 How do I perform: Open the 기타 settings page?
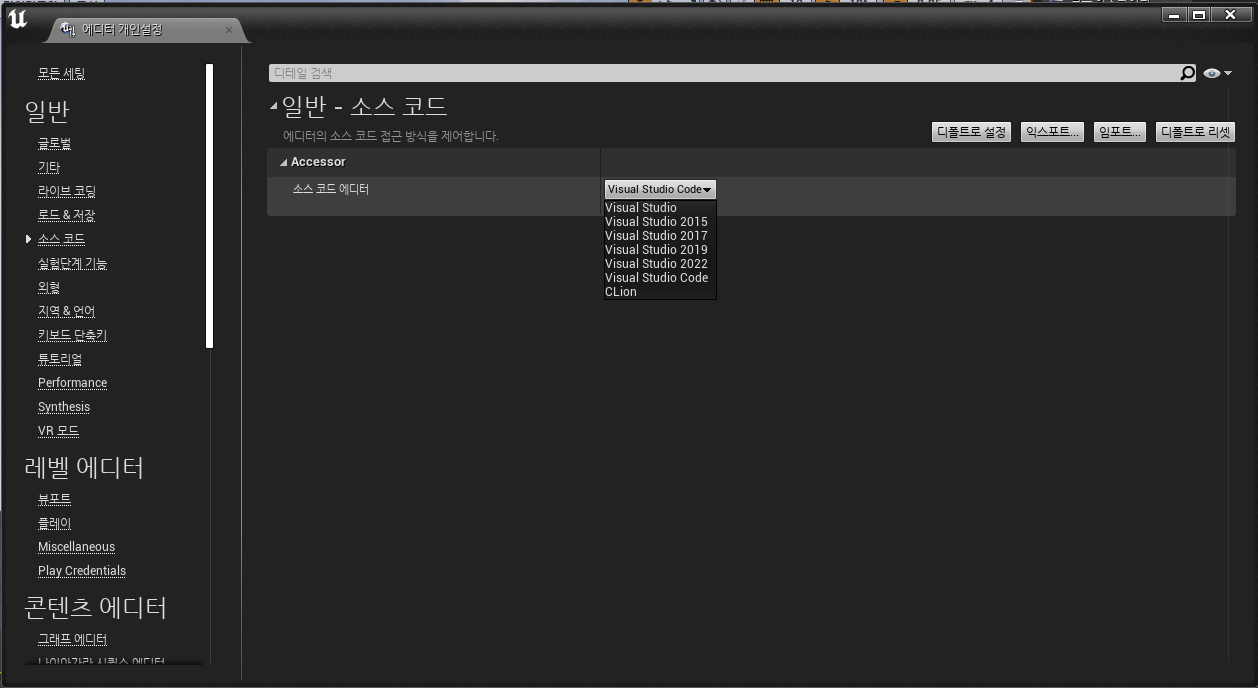coord(49,167)
